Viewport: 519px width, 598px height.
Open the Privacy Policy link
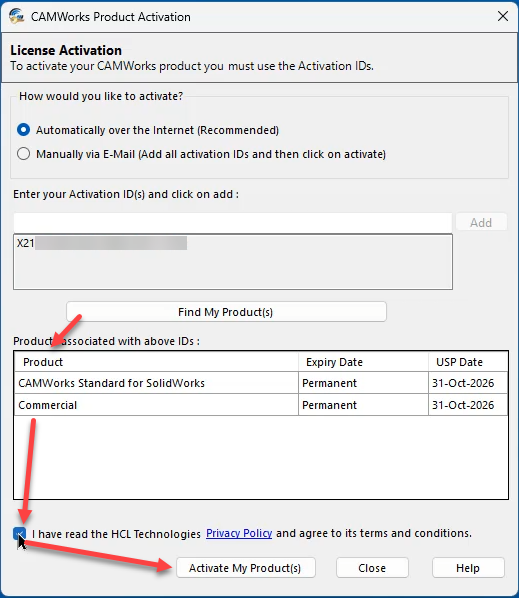239,533
